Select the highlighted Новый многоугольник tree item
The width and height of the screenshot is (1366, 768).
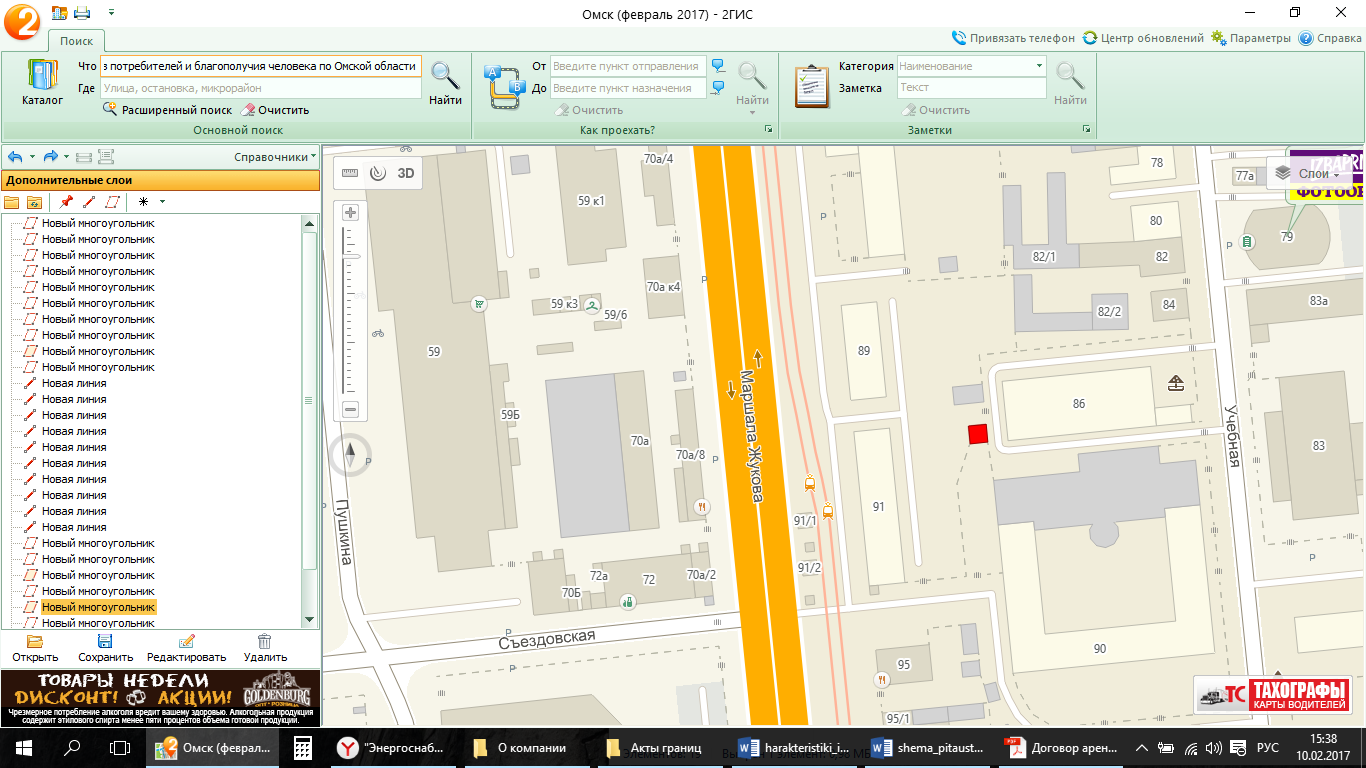[98, 607]
